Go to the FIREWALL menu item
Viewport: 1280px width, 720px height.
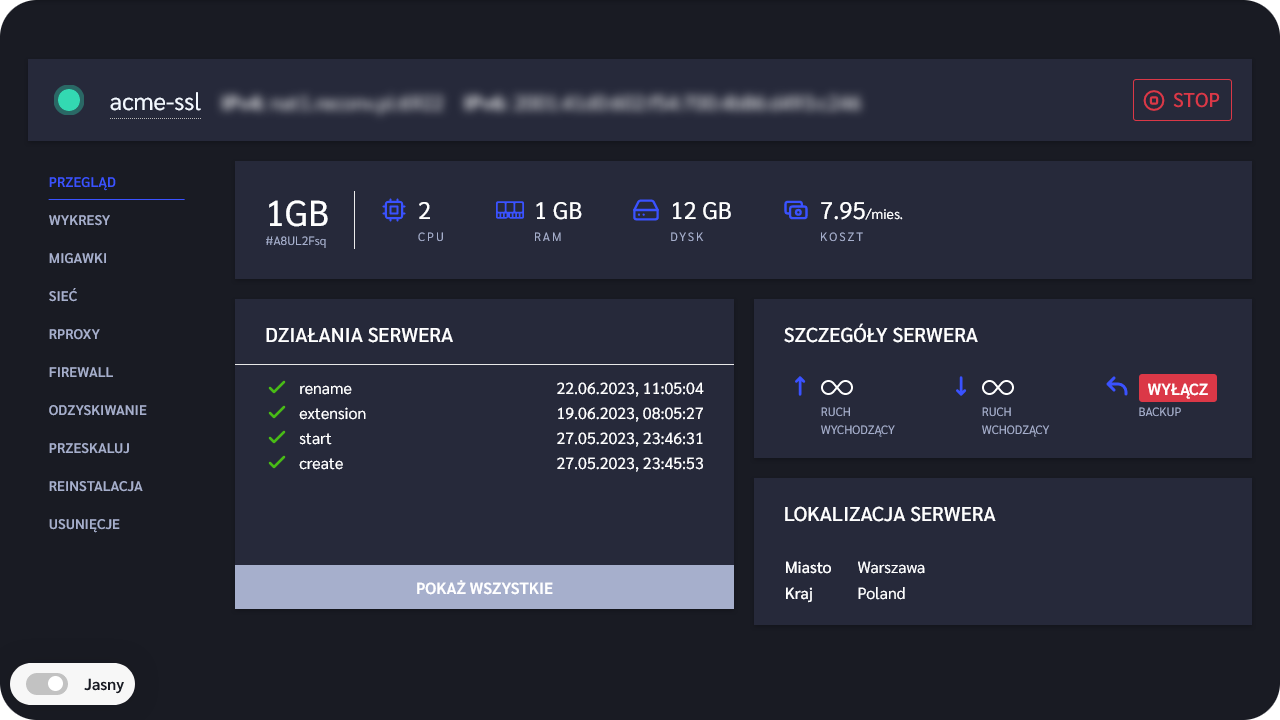pos(81,372)
